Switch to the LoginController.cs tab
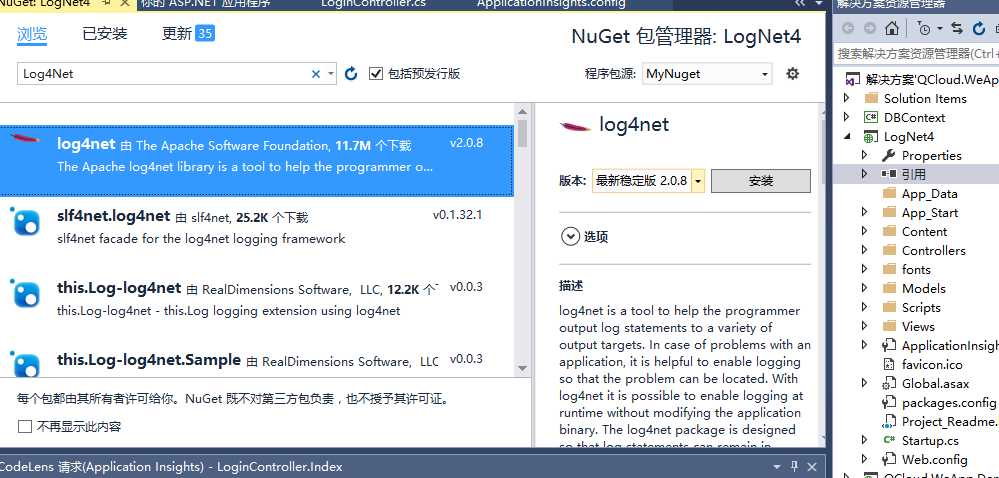The width and height of the screenshot is (999, 478). click(x=373, y=3)
